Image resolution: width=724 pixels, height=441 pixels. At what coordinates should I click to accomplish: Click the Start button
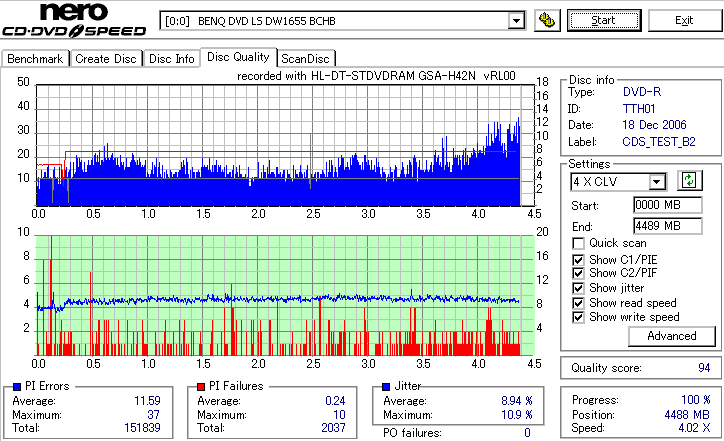pos(604,20)
